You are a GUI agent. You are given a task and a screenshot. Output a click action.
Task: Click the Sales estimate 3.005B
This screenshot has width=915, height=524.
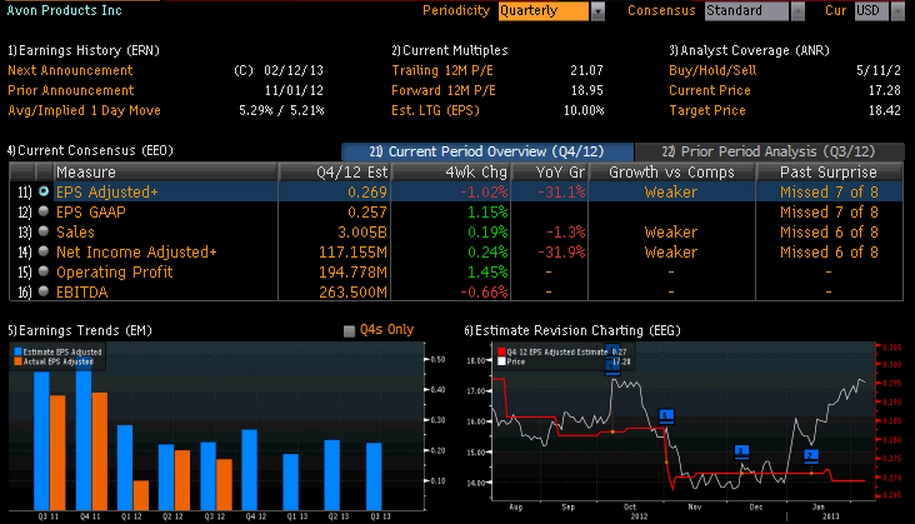pos(362,232)
